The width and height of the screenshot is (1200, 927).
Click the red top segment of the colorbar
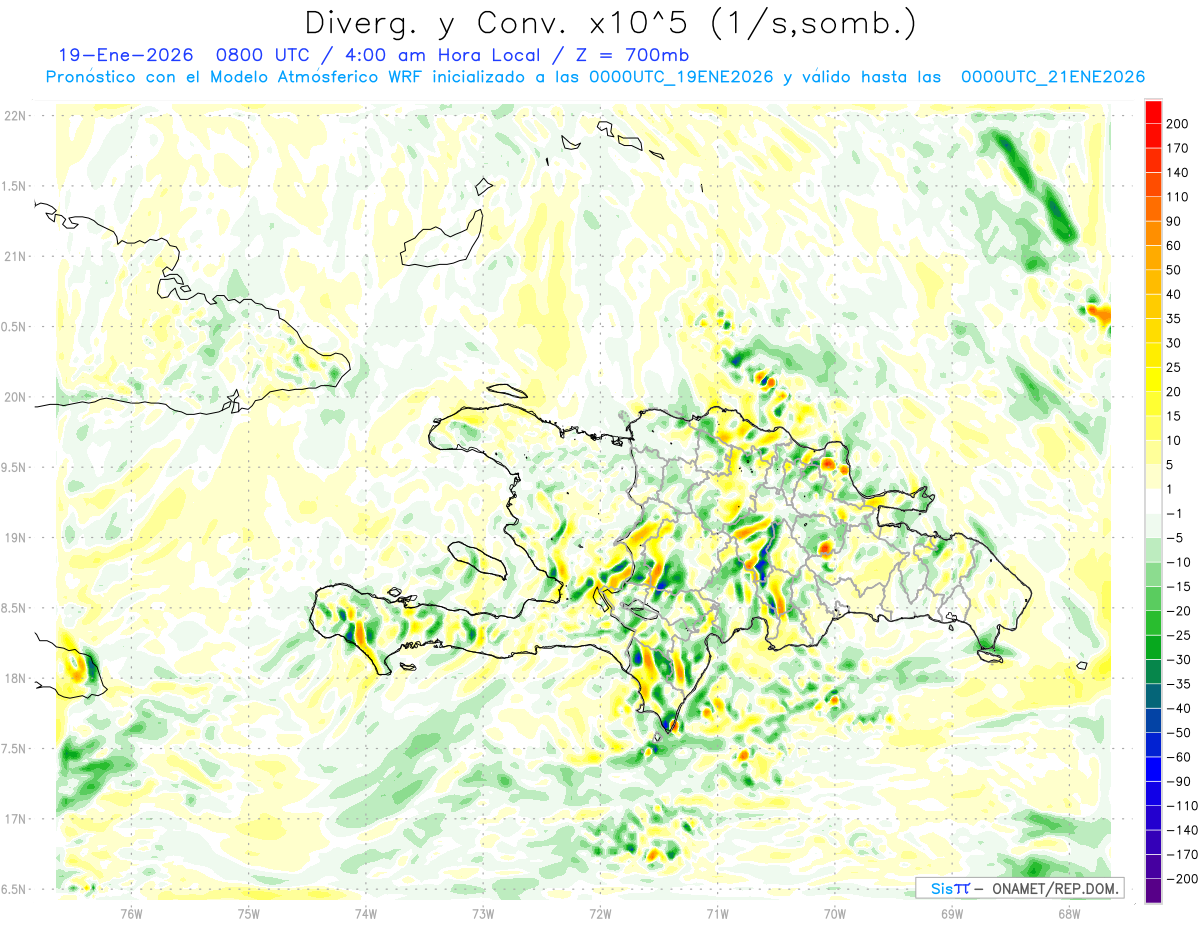click(1153, 112)
